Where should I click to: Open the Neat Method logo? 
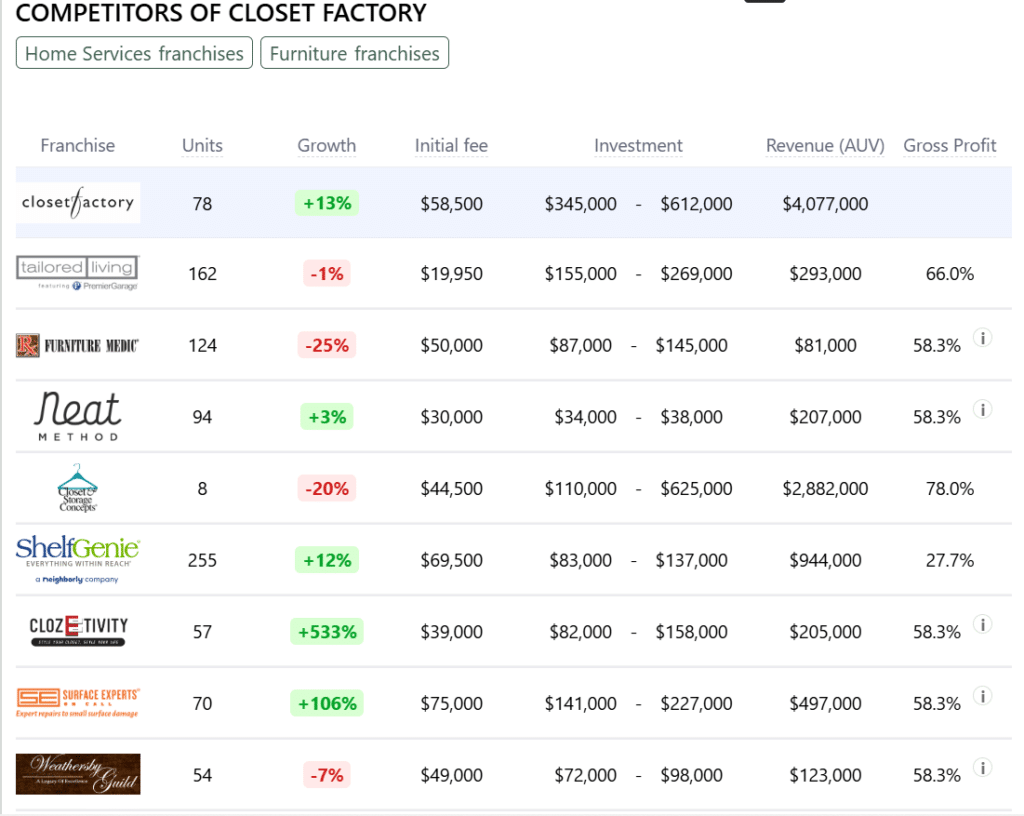[78, 416]
